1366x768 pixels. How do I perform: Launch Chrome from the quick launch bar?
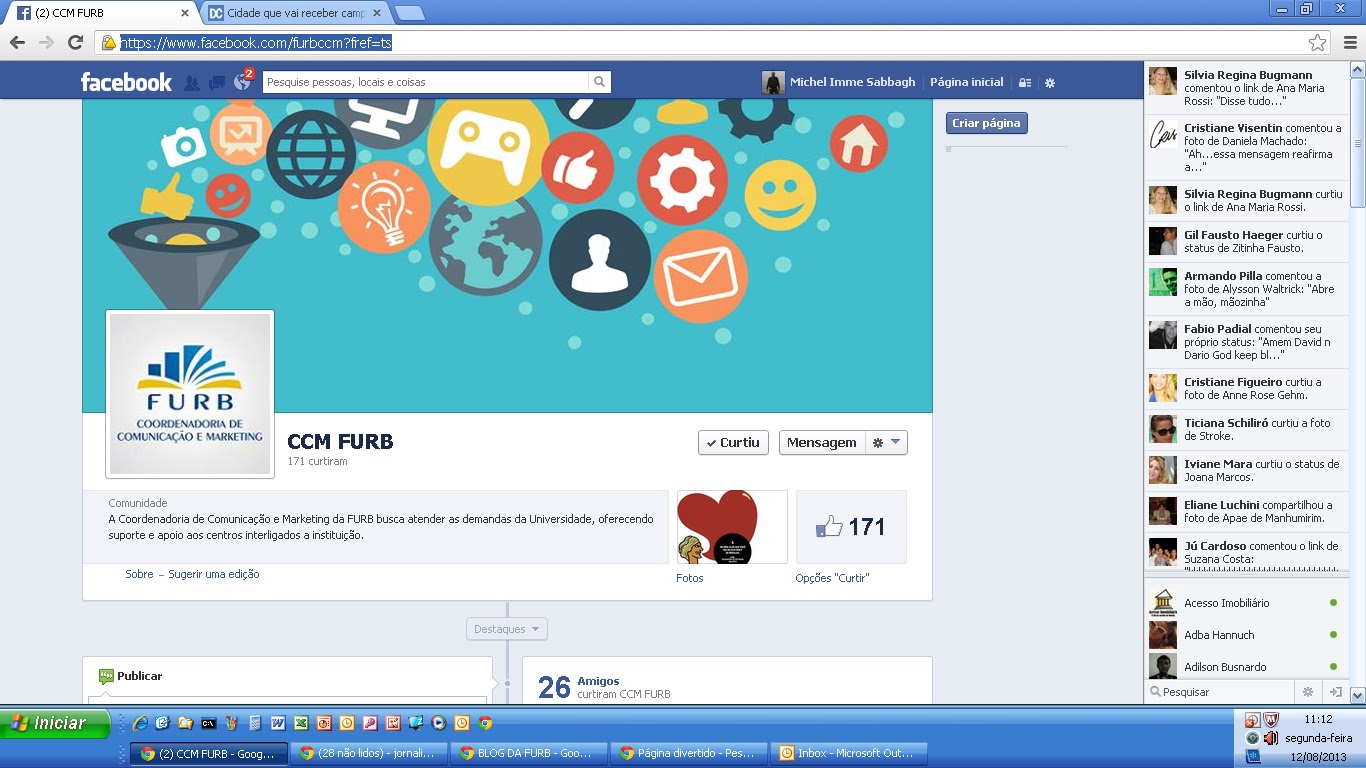(x=485, y=722)
